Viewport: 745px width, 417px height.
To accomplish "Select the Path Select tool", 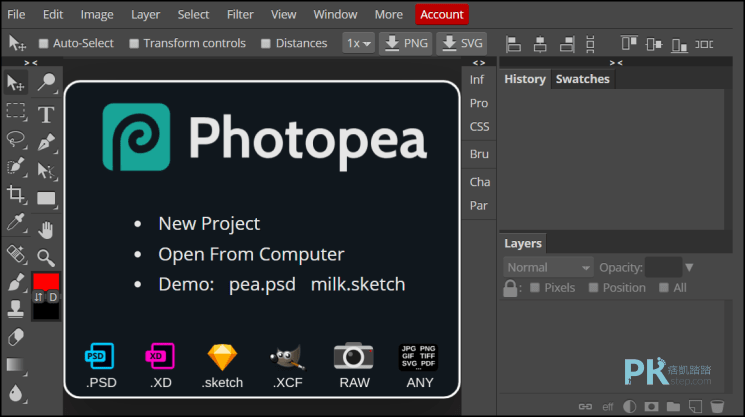I will pyautogui.click(x=46, y=171).
